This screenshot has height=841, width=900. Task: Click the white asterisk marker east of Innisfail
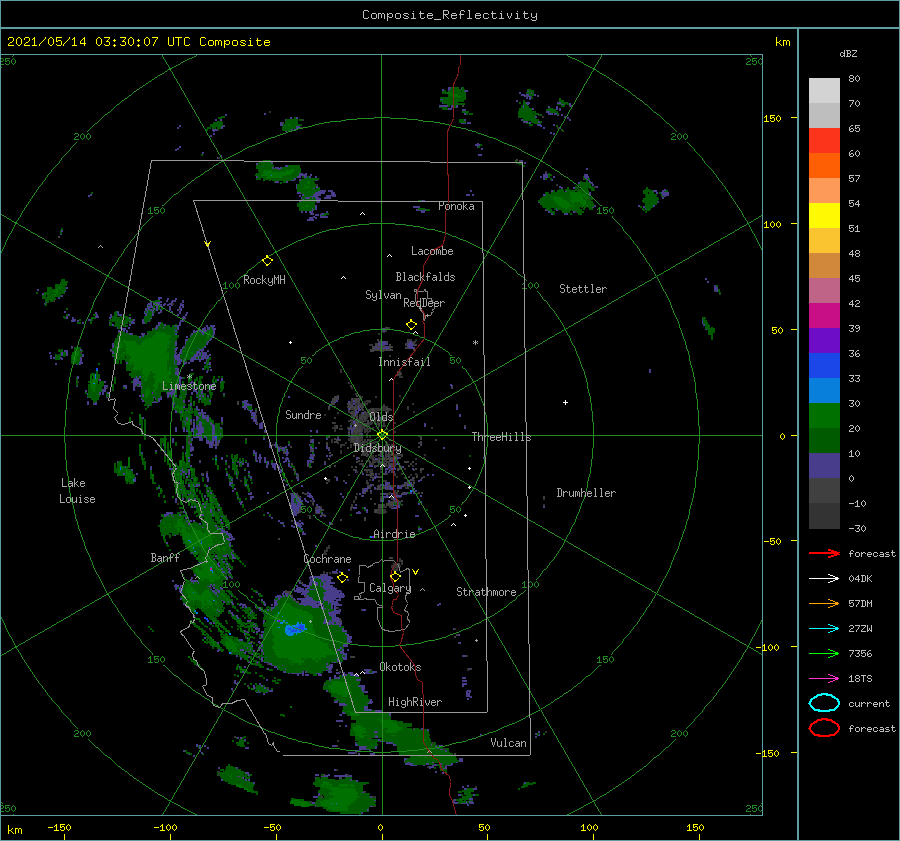point(475,343)
